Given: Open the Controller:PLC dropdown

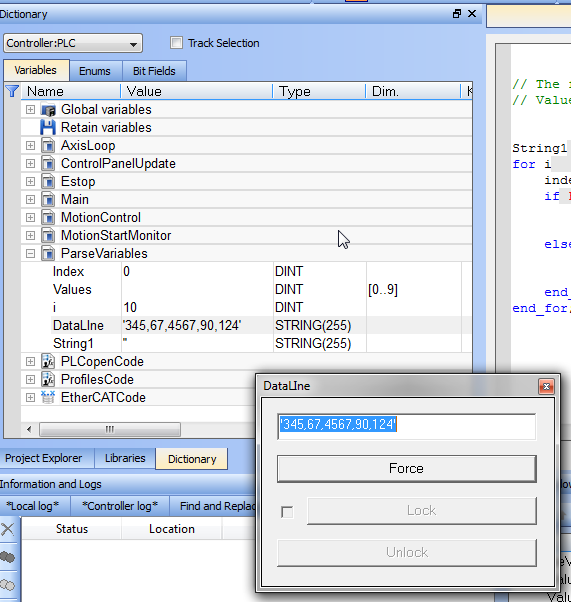Looking at the screenshot, I should click(73, 43).
